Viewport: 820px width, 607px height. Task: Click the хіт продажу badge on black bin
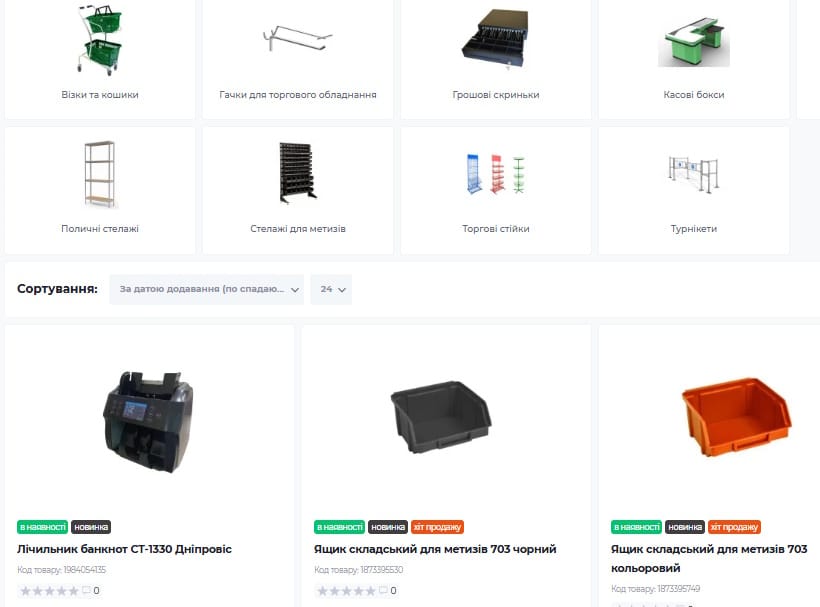click(437, 527)
